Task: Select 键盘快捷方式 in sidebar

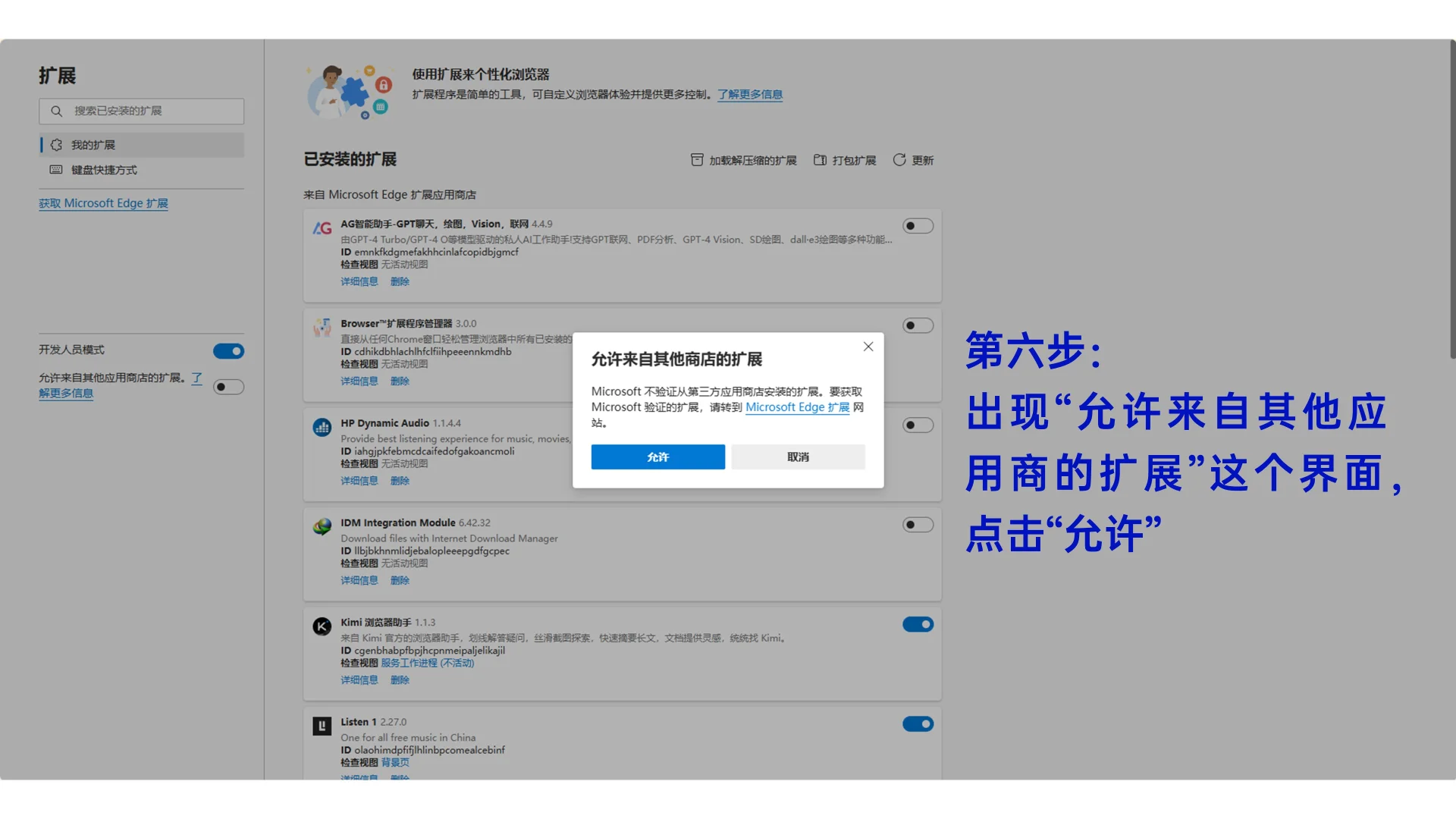Action: [x=104, y=170]
